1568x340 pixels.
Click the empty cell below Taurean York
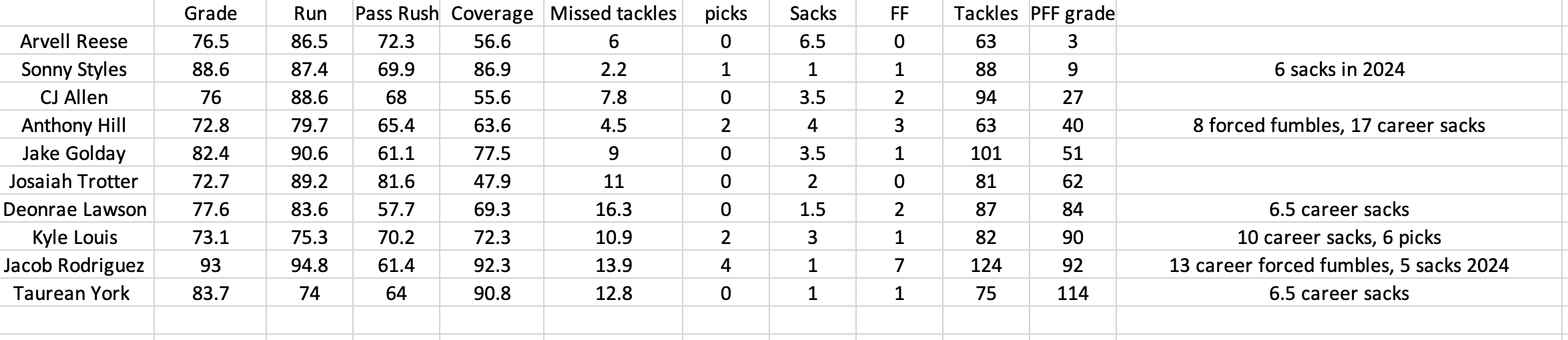click(x=77, y=321)
